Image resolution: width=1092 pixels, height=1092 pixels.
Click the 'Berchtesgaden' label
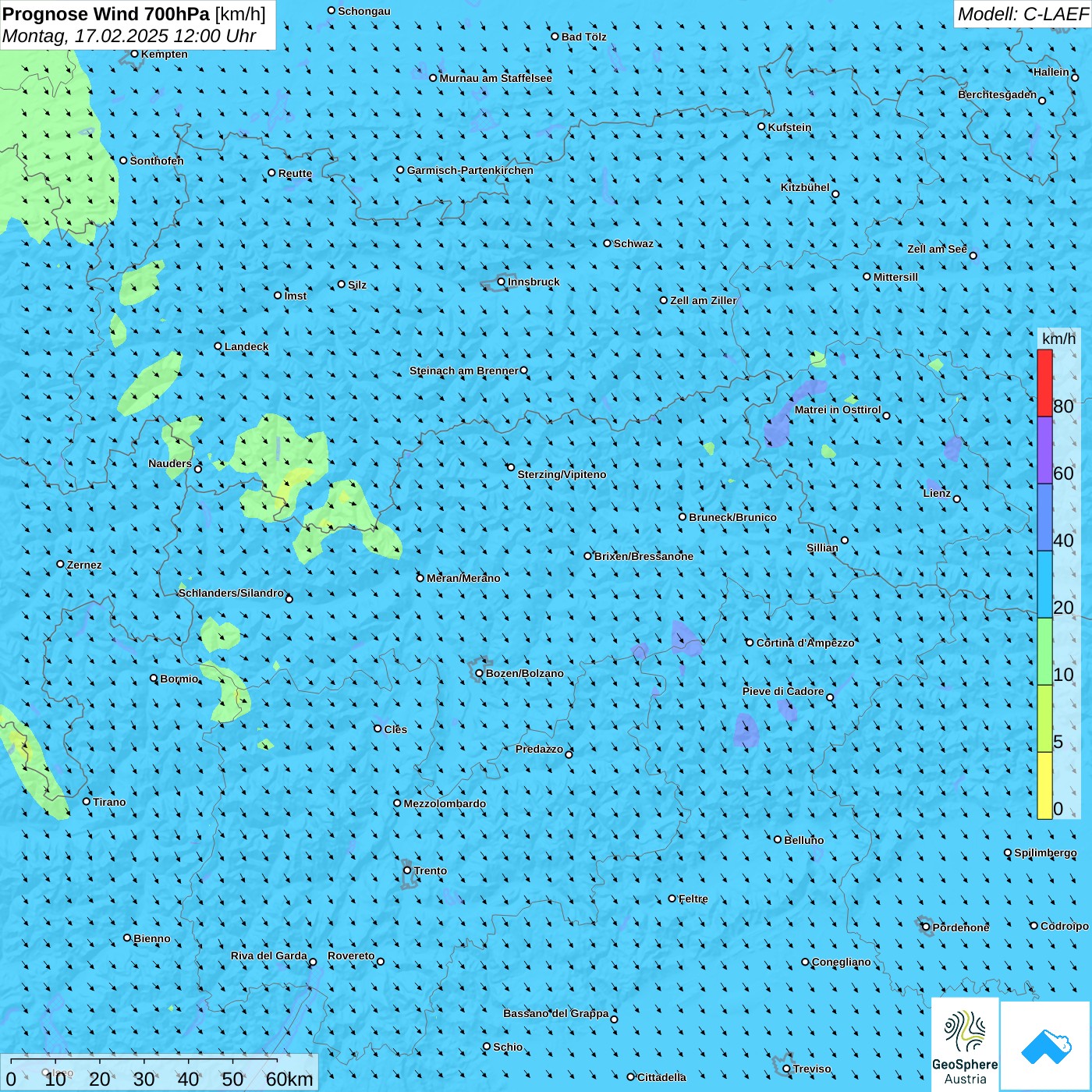point(998,94)
